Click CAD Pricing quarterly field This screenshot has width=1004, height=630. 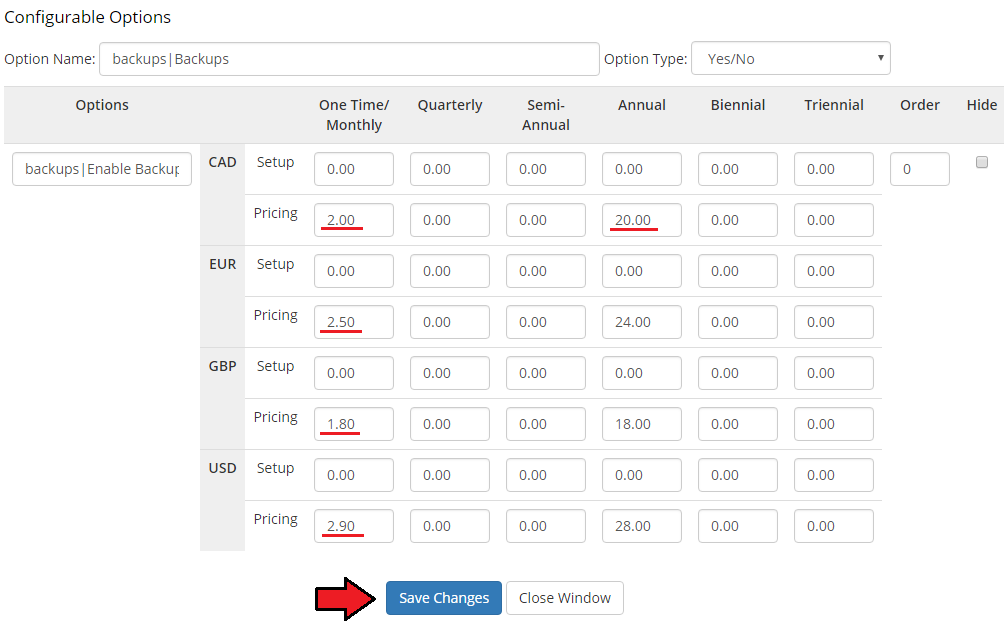[450, 220]
